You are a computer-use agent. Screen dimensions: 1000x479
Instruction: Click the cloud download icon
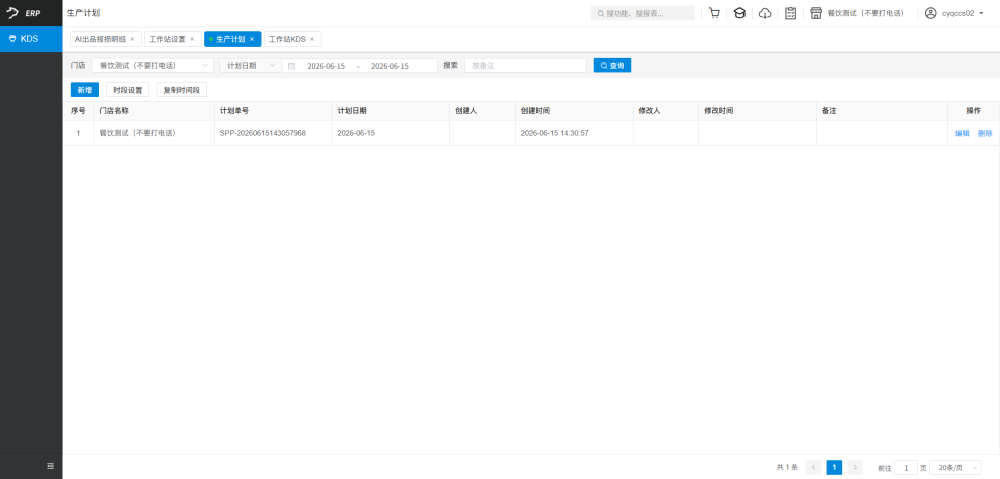pyautogui.click(x=765, y=13)
